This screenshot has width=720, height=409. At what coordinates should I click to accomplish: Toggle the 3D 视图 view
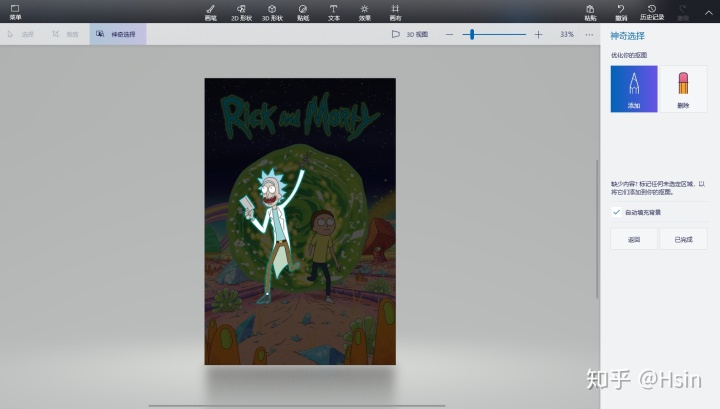[x=410, y=34]
